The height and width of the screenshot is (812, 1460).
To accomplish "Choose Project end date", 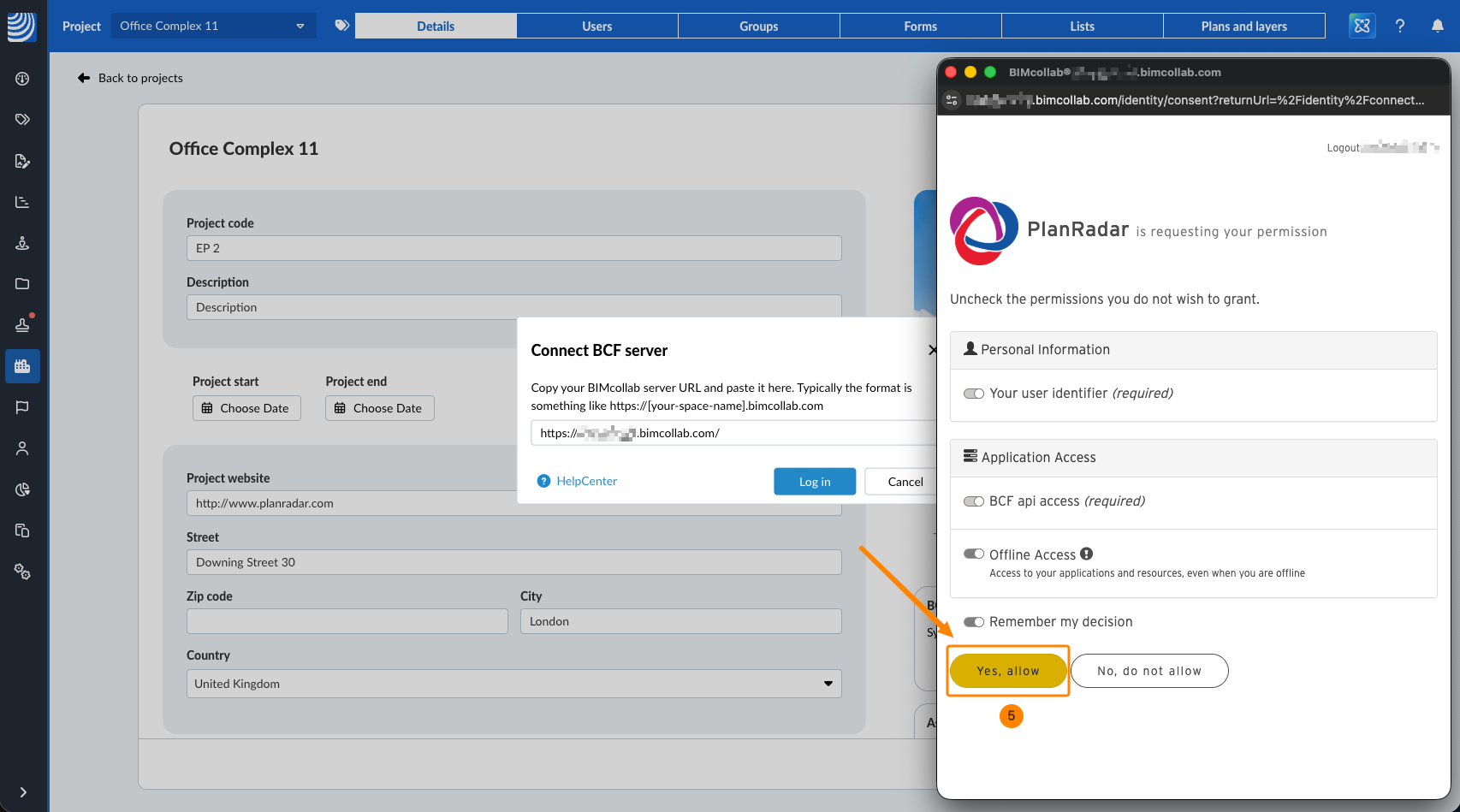I will click(x=380, y=408).
